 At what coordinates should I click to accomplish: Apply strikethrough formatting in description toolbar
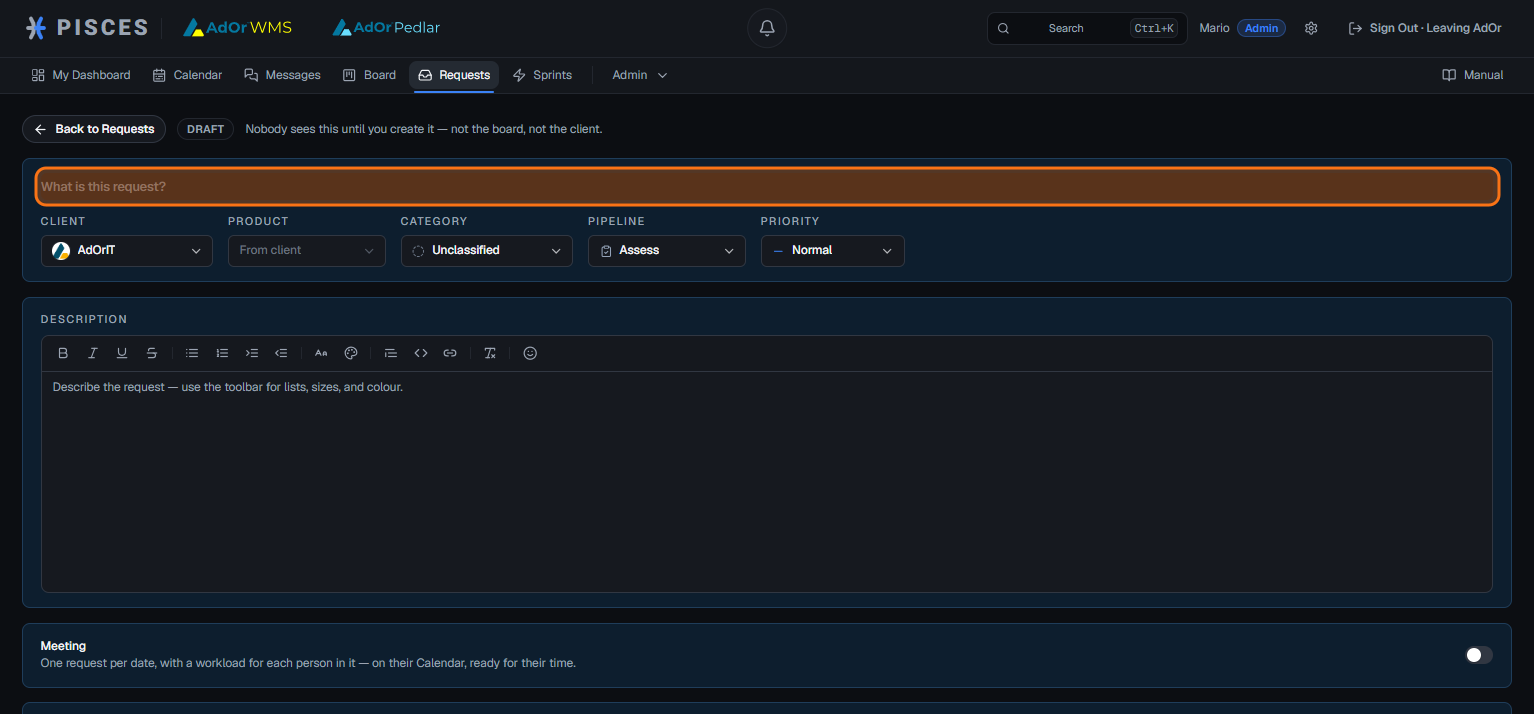point(152,353)
